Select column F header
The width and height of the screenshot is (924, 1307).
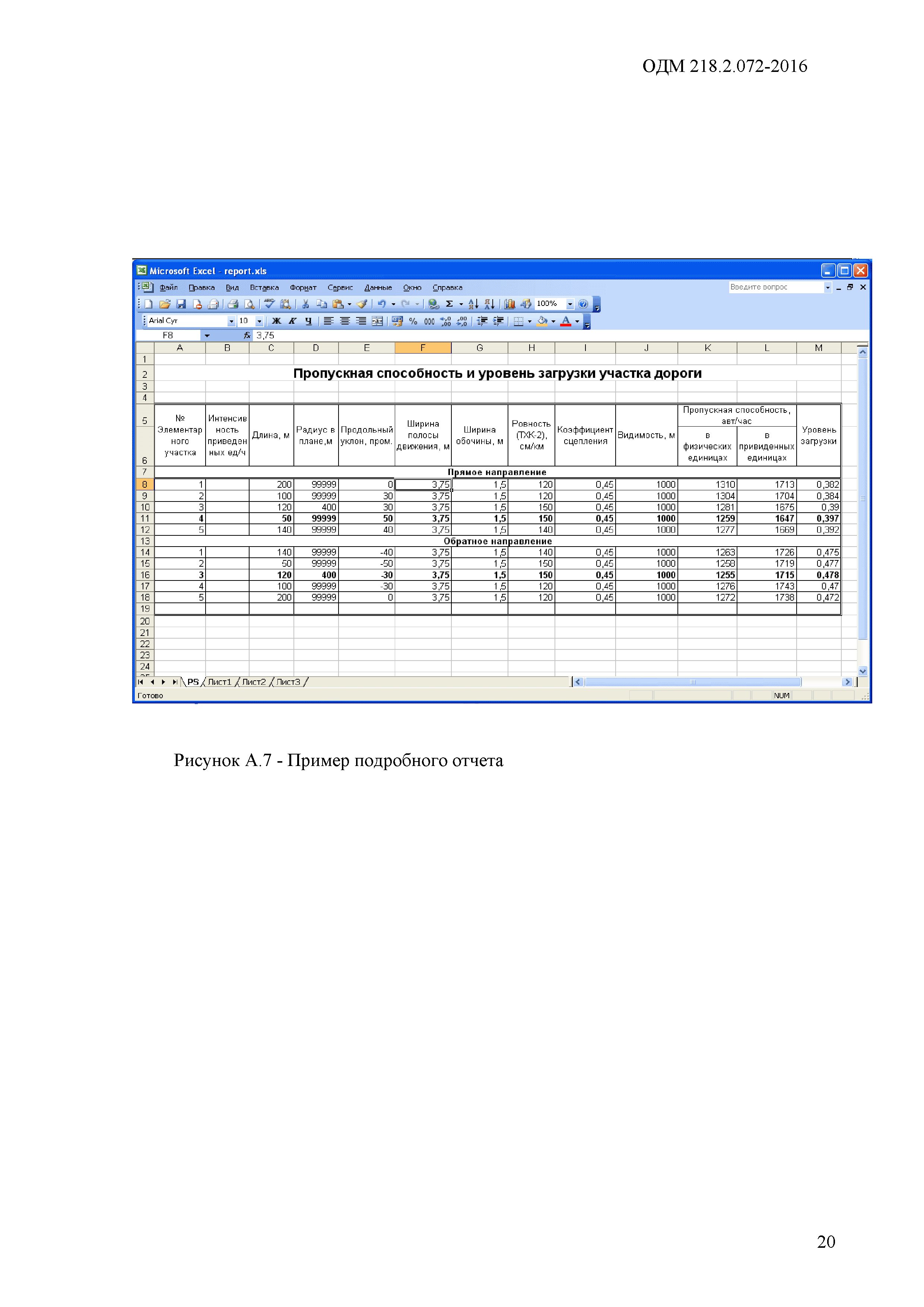pos(423,348)
